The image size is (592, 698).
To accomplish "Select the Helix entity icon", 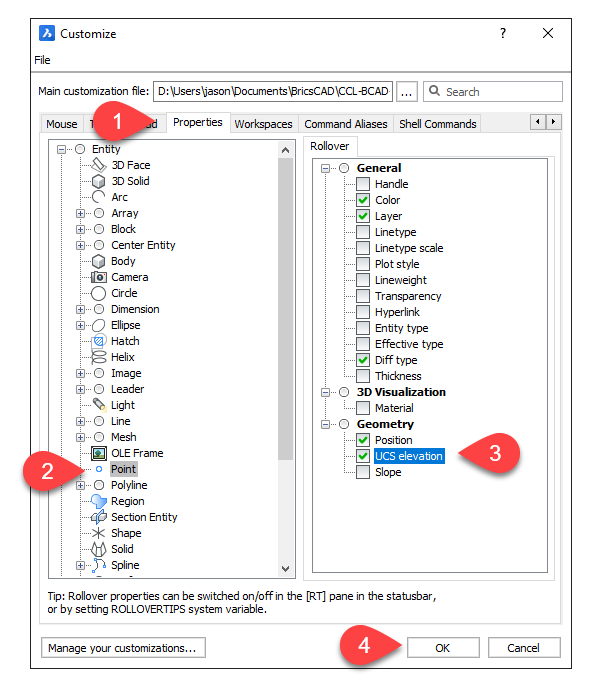I will click(x=98, y=357).
